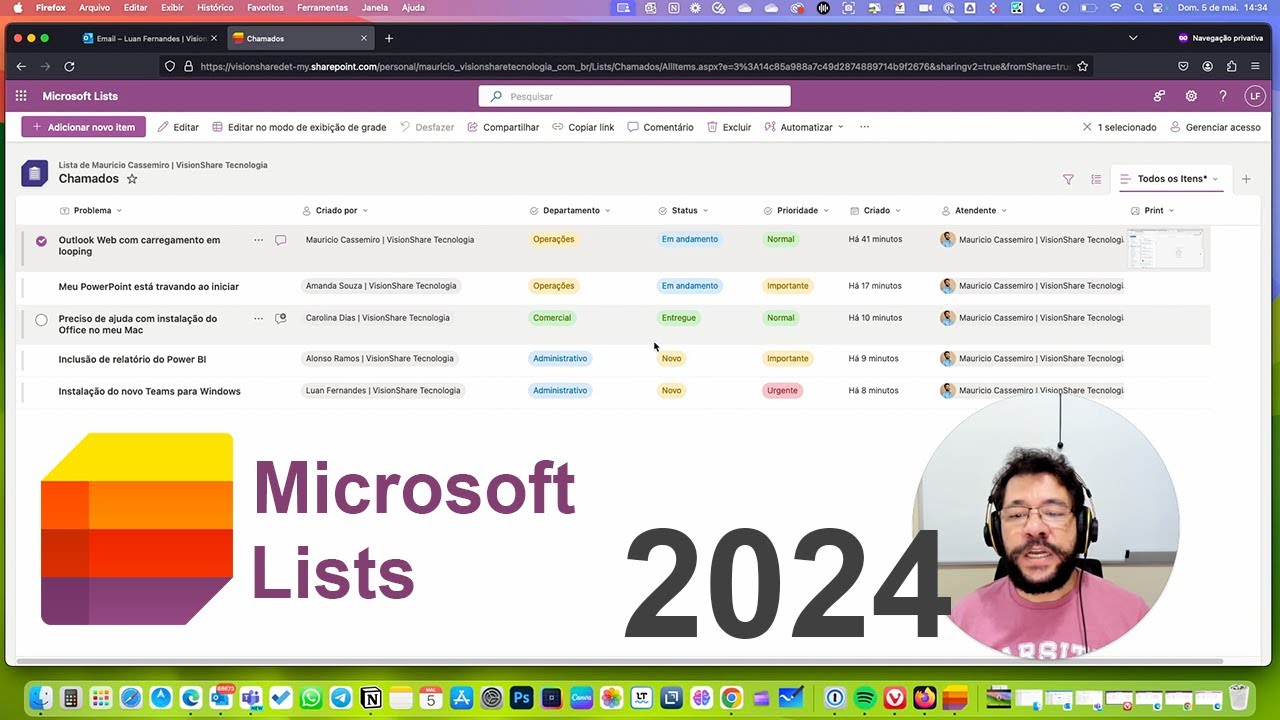The height and width of the screenshot is (720, 1280).
Task: Select the Office no meu Mac row circle
Action: point(41,320)
